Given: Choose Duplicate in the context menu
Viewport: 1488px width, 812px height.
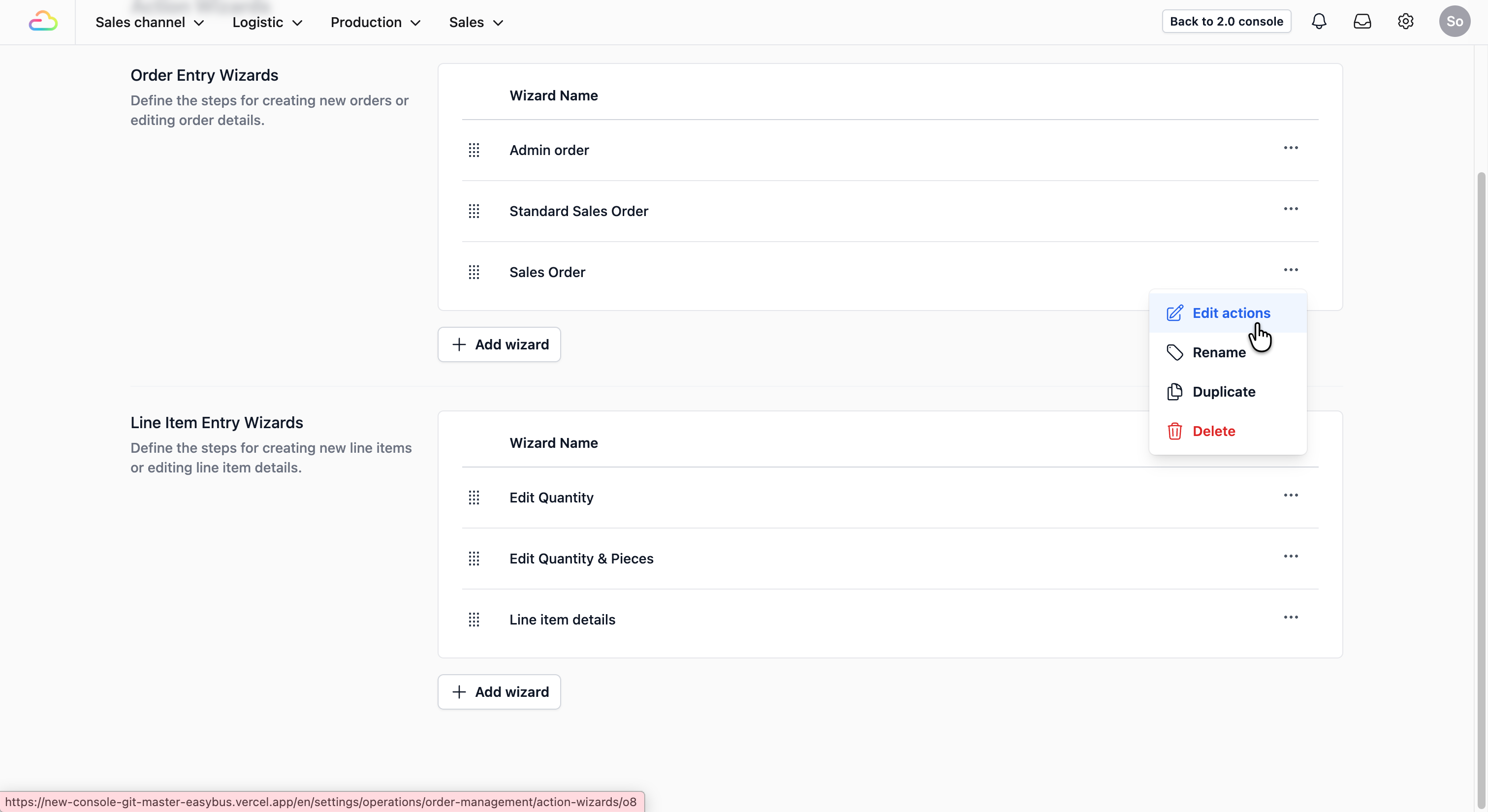Looking at the screenshot, I should [x=1224, y=392].
